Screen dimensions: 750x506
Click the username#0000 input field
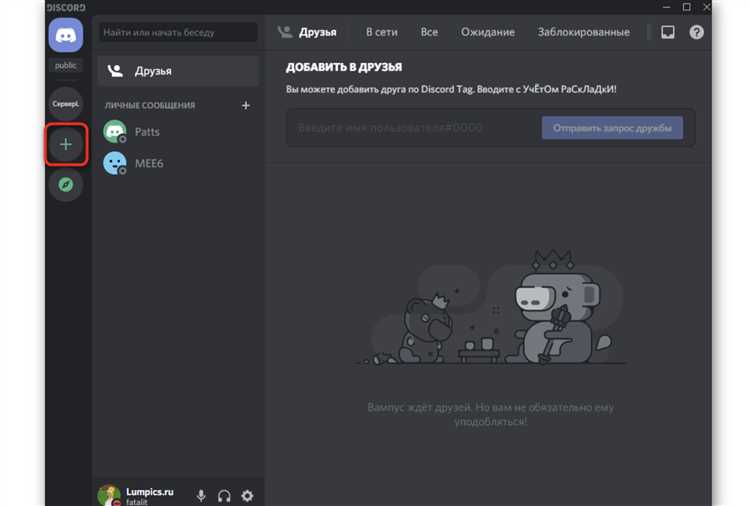point(414,128)
